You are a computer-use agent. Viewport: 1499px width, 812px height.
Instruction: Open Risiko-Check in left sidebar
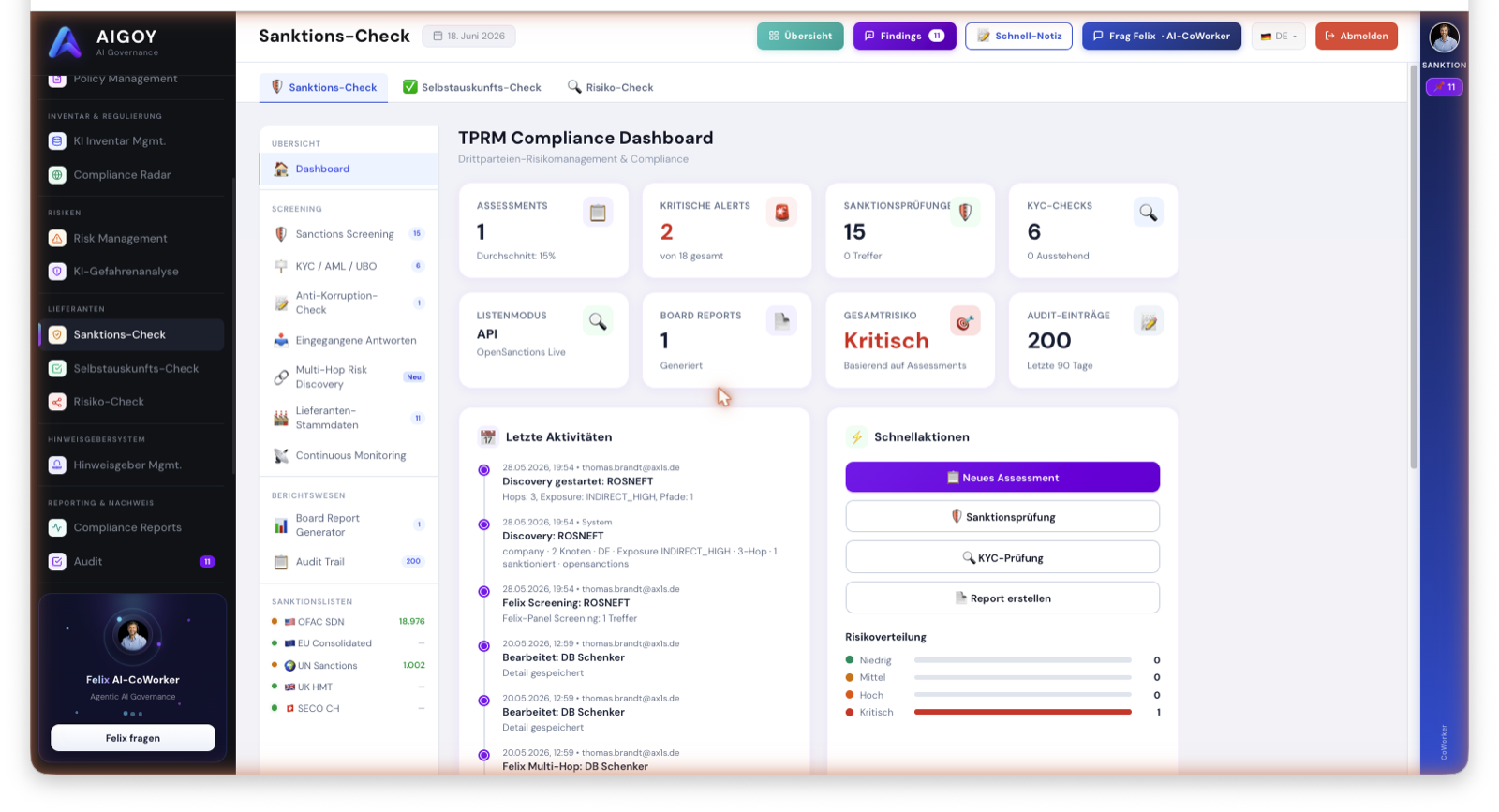click(132, 402)
